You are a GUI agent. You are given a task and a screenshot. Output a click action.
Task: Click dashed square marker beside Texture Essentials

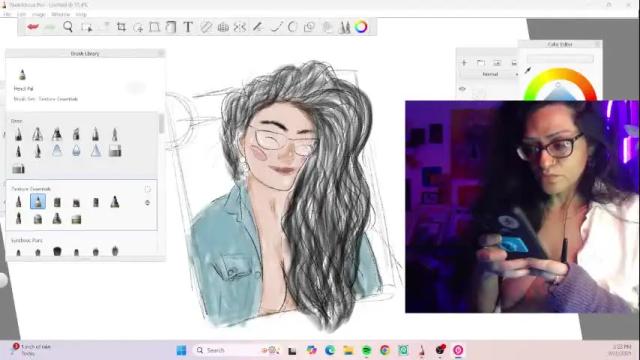click(x=148, y=189)
